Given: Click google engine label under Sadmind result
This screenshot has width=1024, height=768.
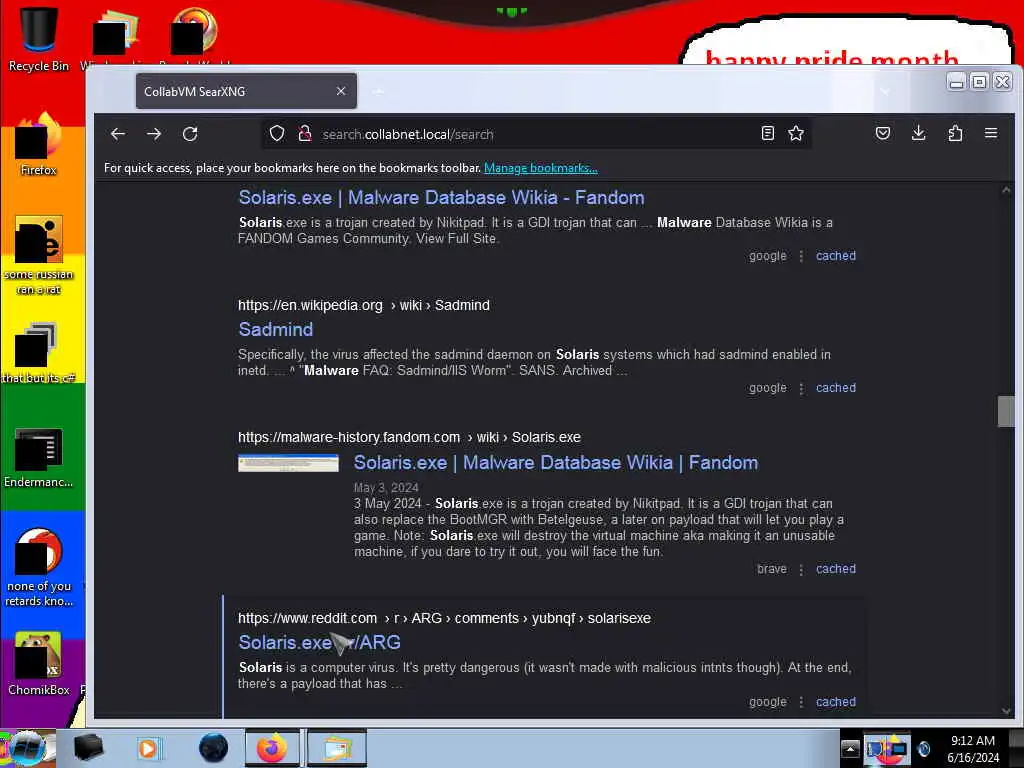Looking at the screenshot, I should coord(768,388).
